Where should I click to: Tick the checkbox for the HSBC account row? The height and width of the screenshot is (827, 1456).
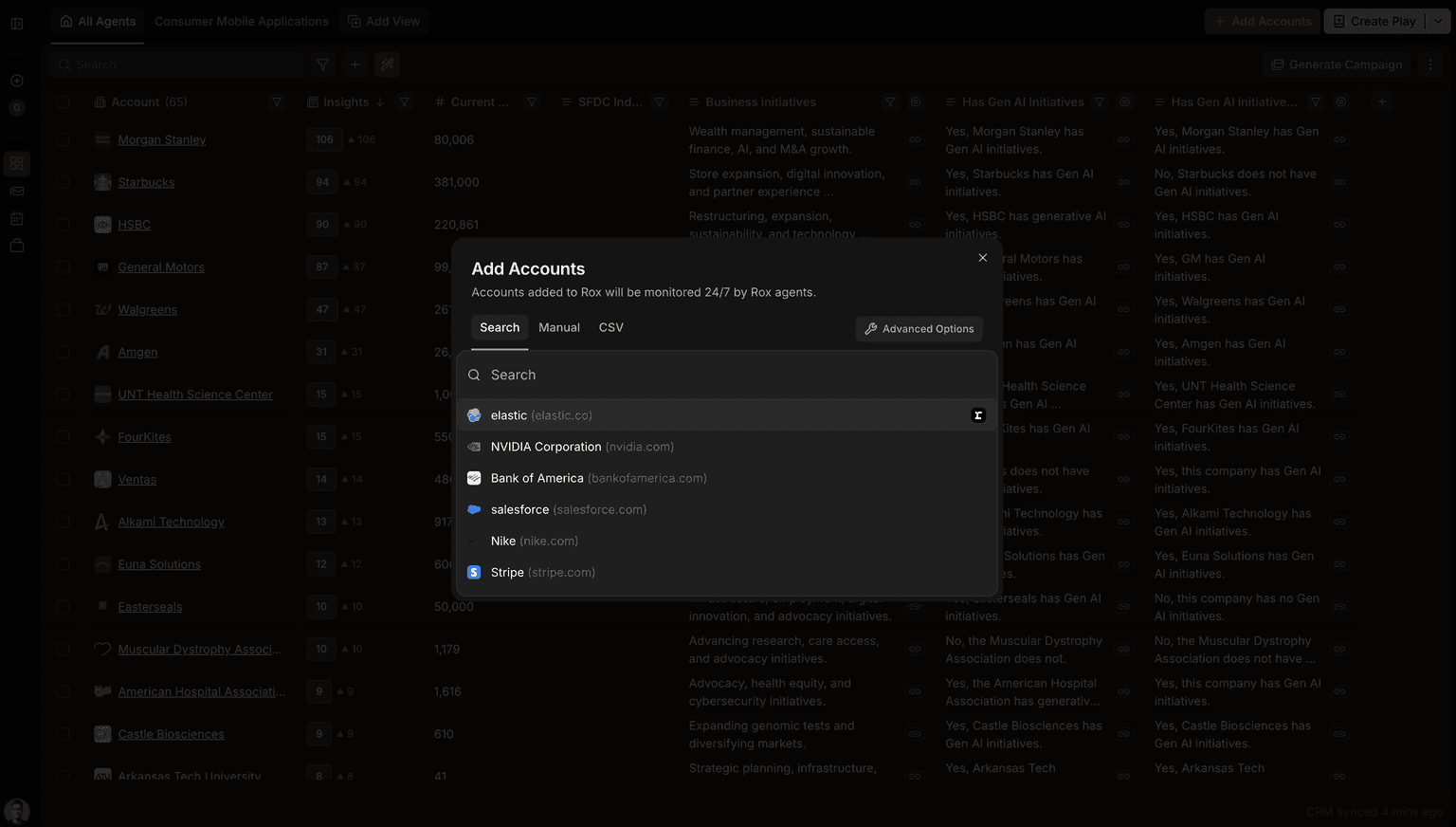[x=63, y=224]
